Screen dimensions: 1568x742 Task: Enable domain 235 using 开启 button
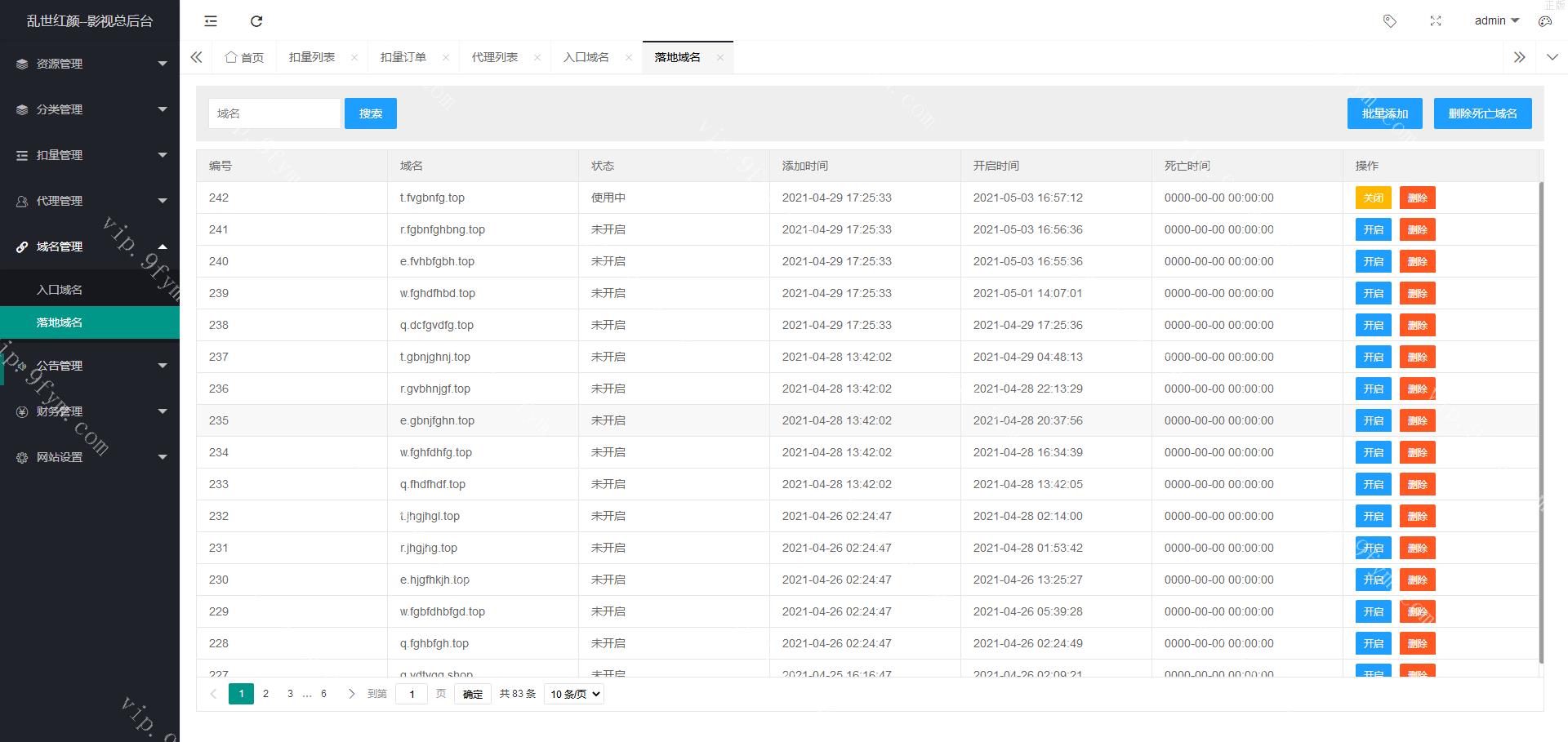click(x=1373, y=420)
